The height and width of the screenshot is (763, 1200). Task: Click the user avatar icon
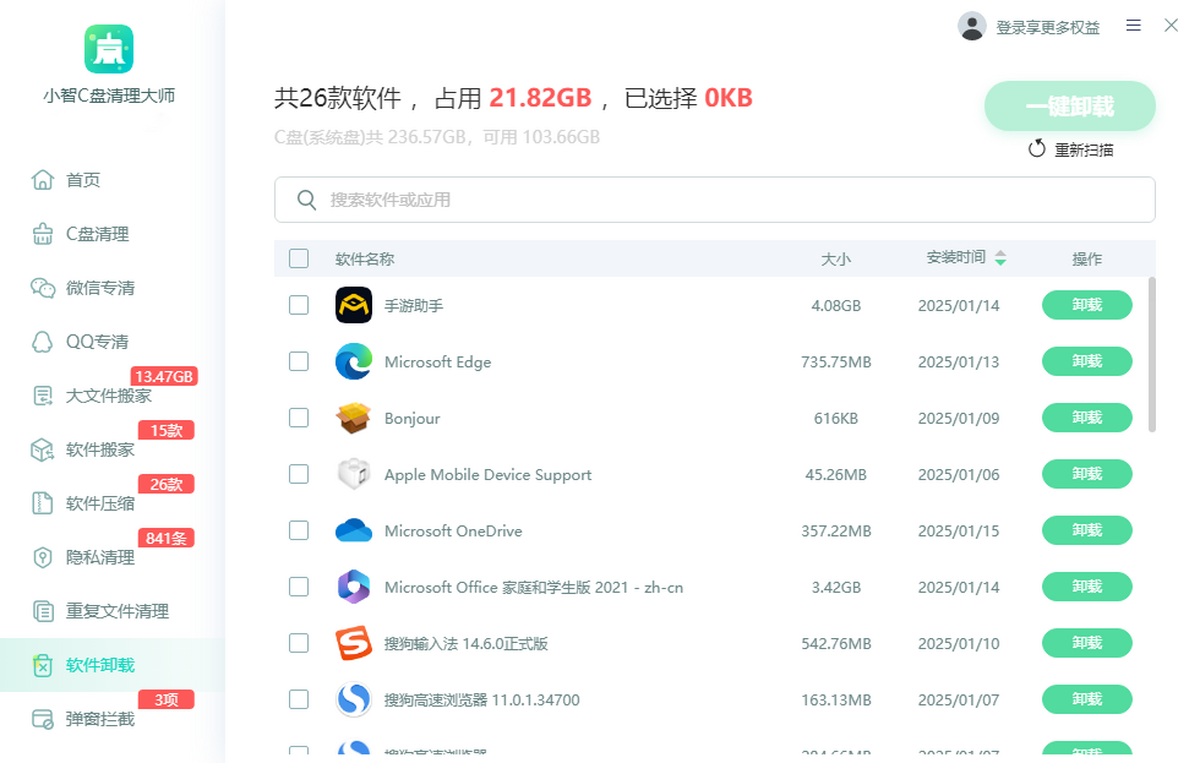(x=972, y=26)
